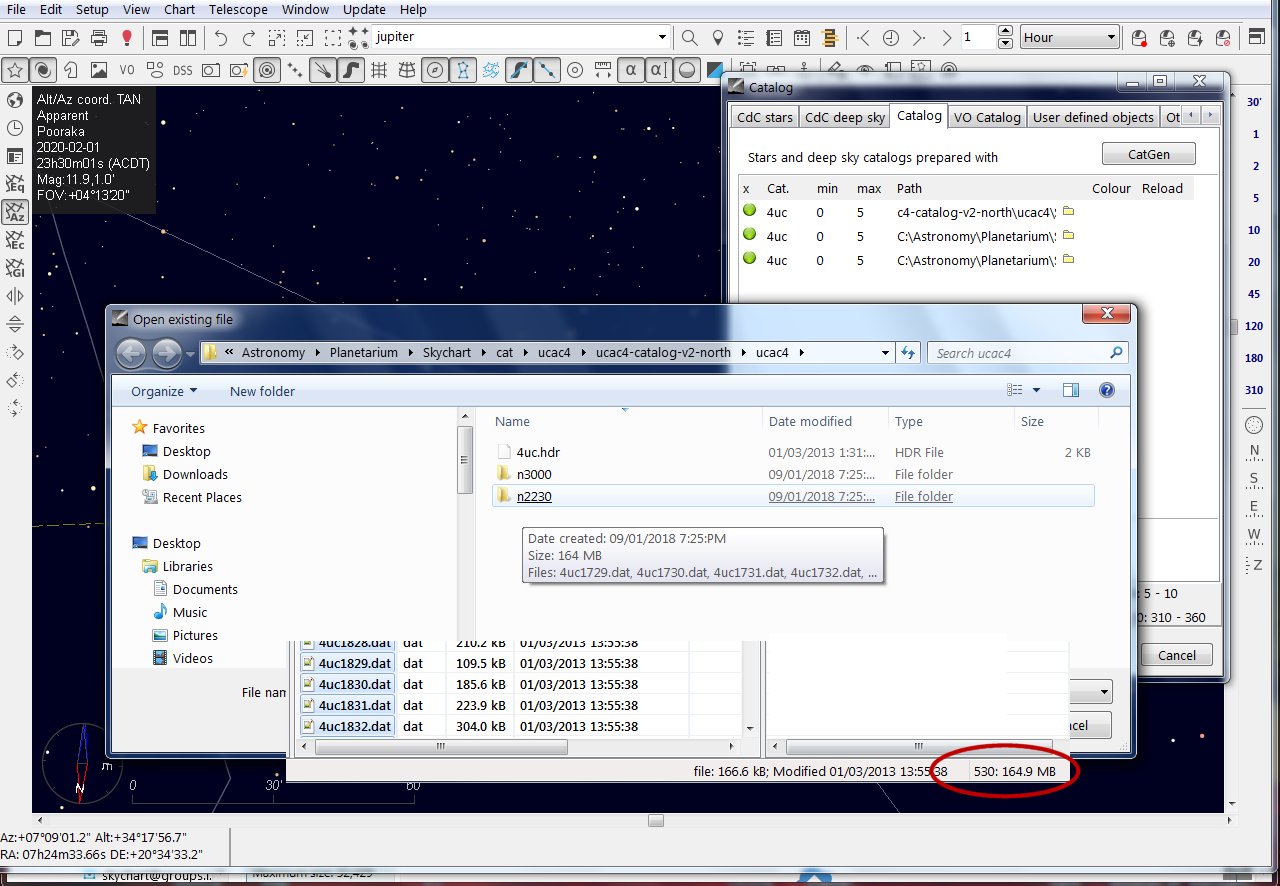Set time to now clock icon

click(x=890, y=38)
